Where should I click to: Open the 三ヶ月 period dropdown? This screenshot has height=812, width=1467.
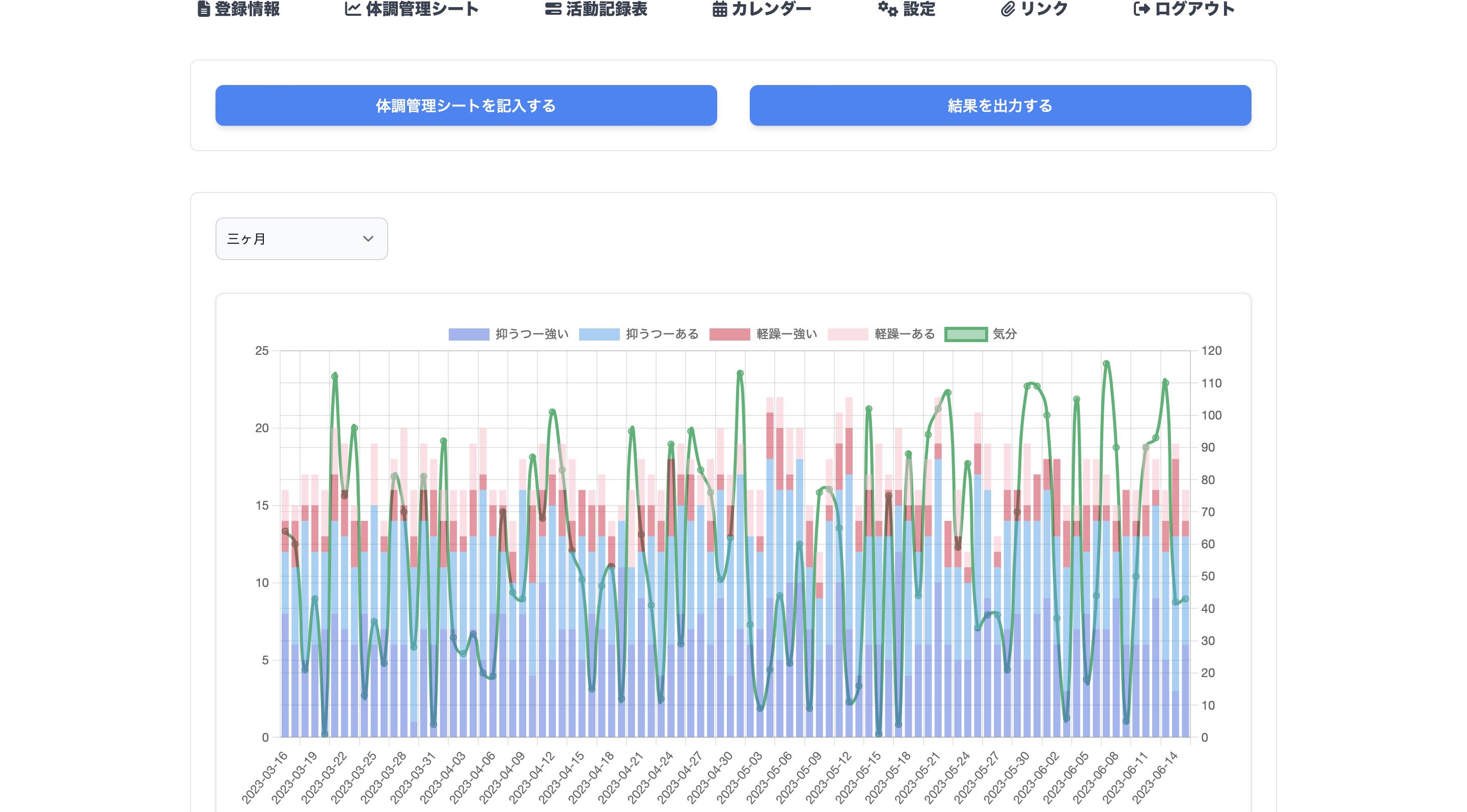[301, 238]
